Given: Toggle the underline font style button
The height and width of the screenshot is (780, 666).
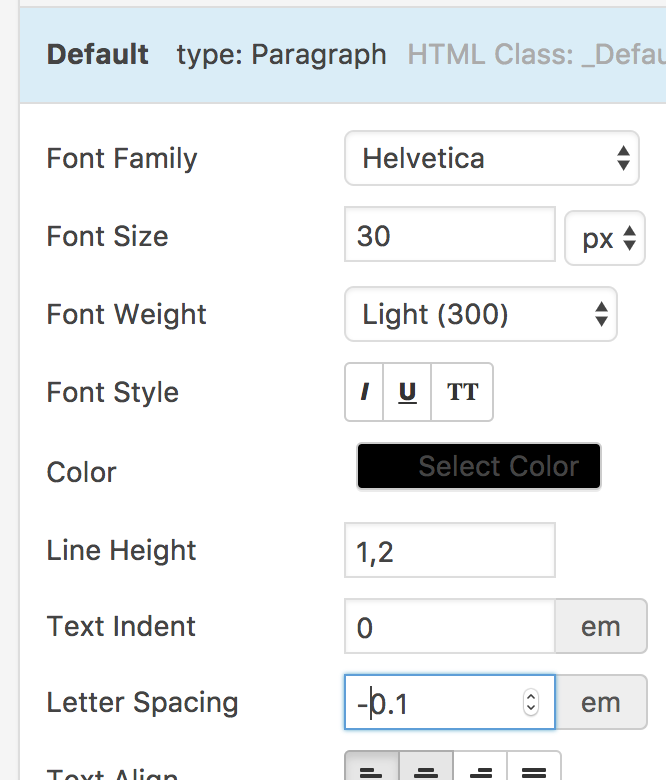Looking at the screenshot, I should [407, 392].
